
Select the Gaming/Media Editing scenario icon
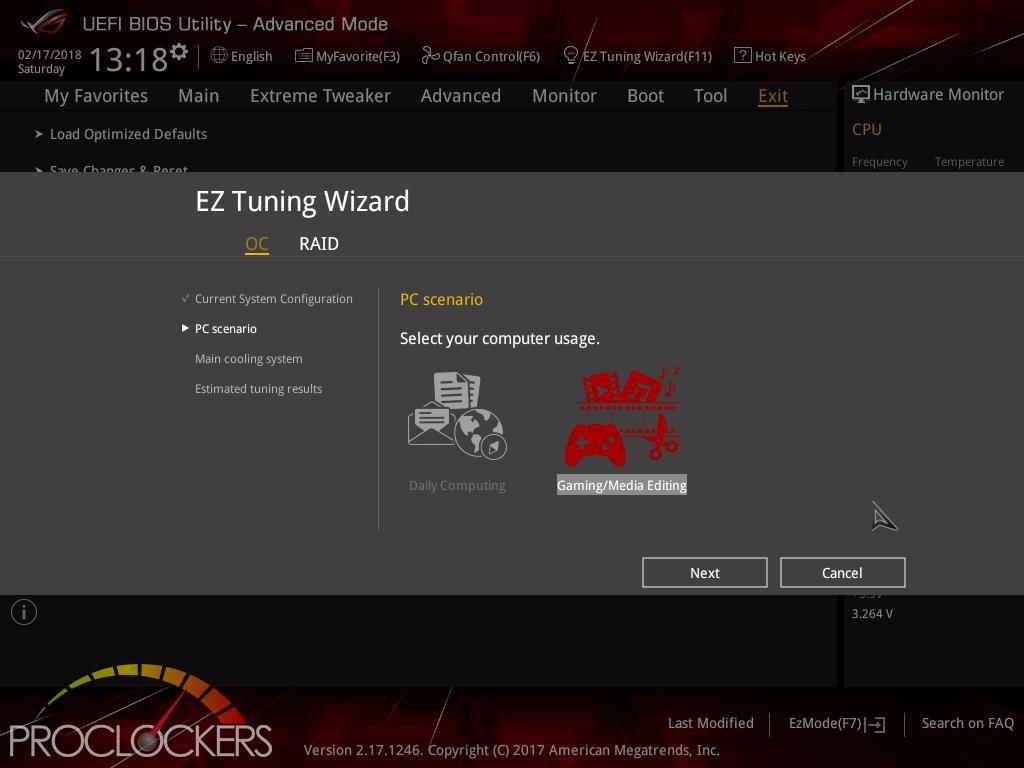[x=622, y=416]
